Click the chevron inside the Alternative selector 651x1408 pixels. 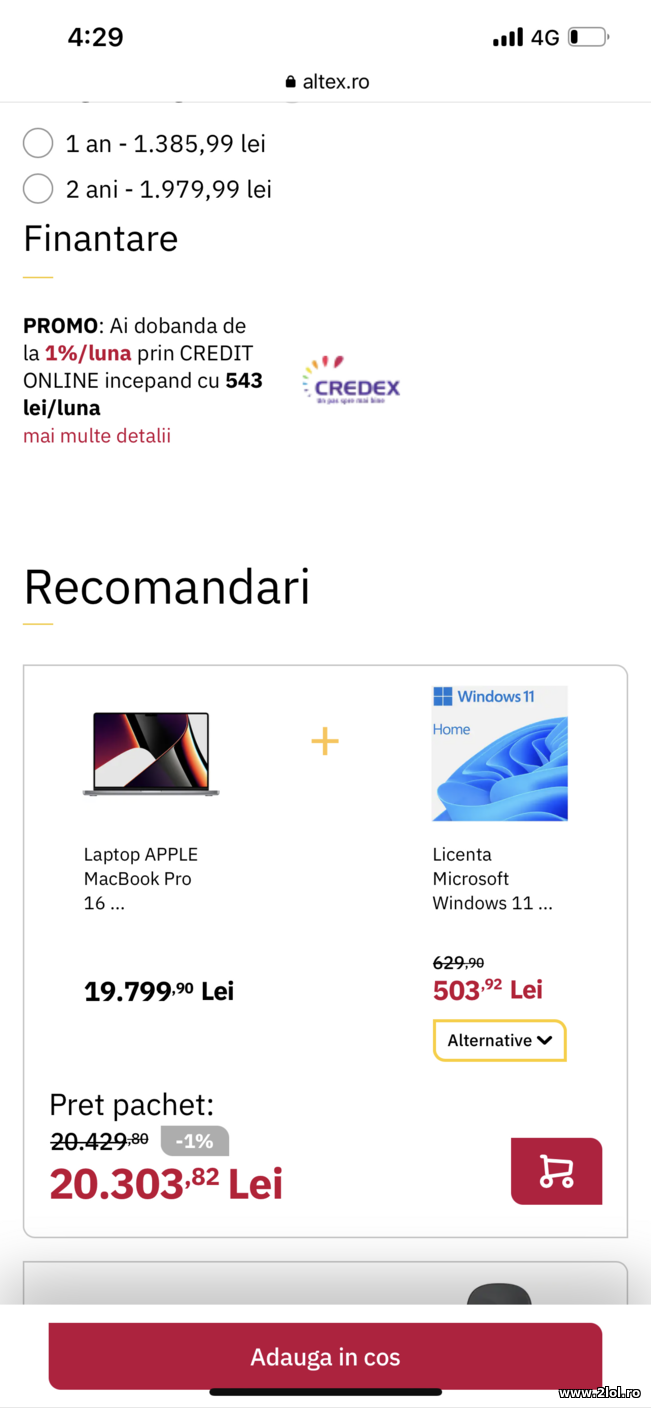[544, 1040]
